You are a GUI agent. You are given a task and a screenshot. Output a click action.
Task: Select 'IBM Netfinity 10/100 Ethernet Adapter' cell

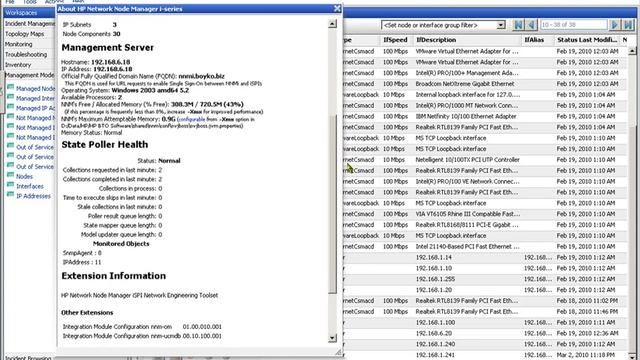click(466, 116)
